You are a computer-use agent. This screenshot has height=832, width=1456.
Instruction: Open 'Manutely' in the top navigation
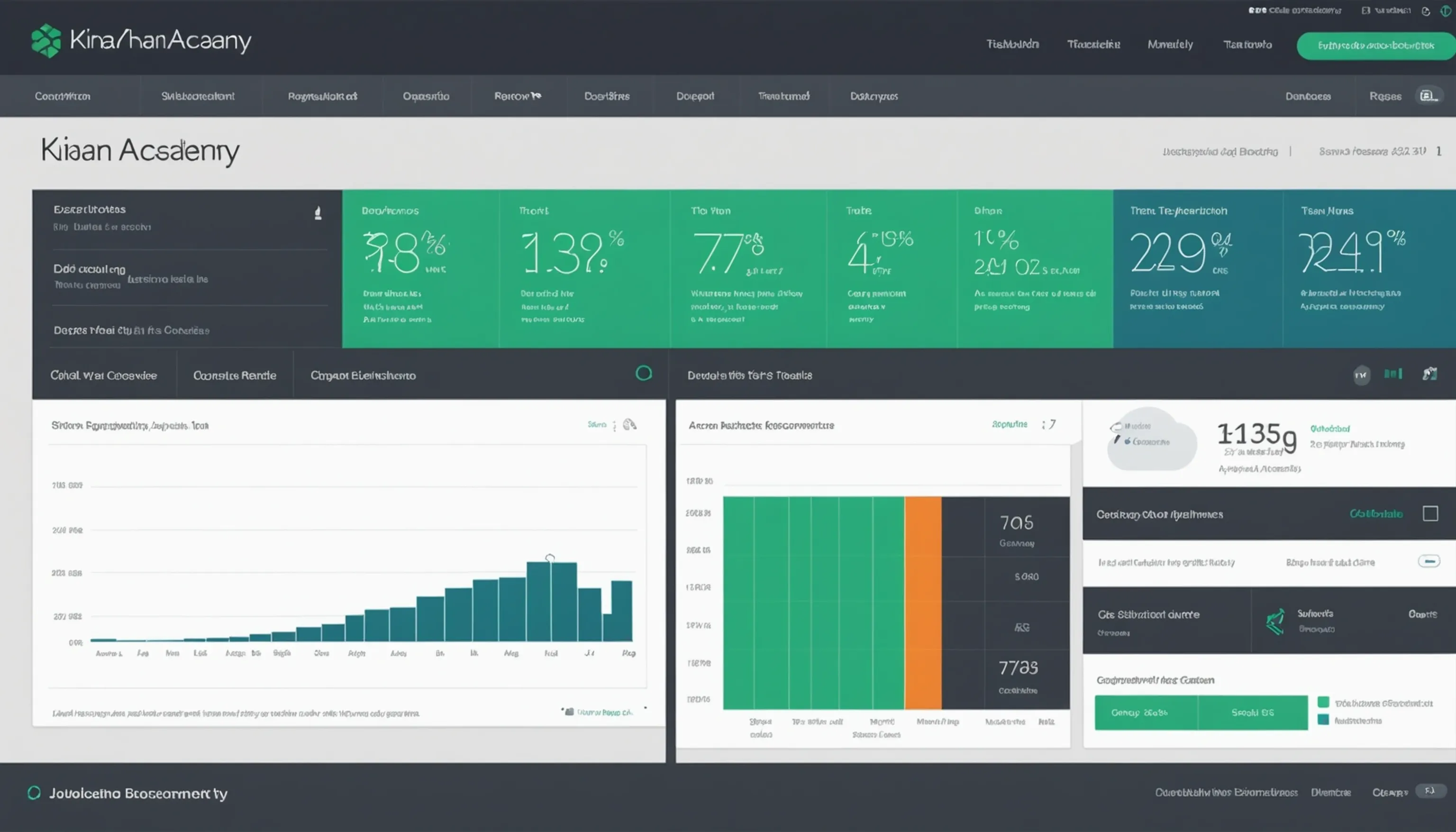(x=1170, y=44)
